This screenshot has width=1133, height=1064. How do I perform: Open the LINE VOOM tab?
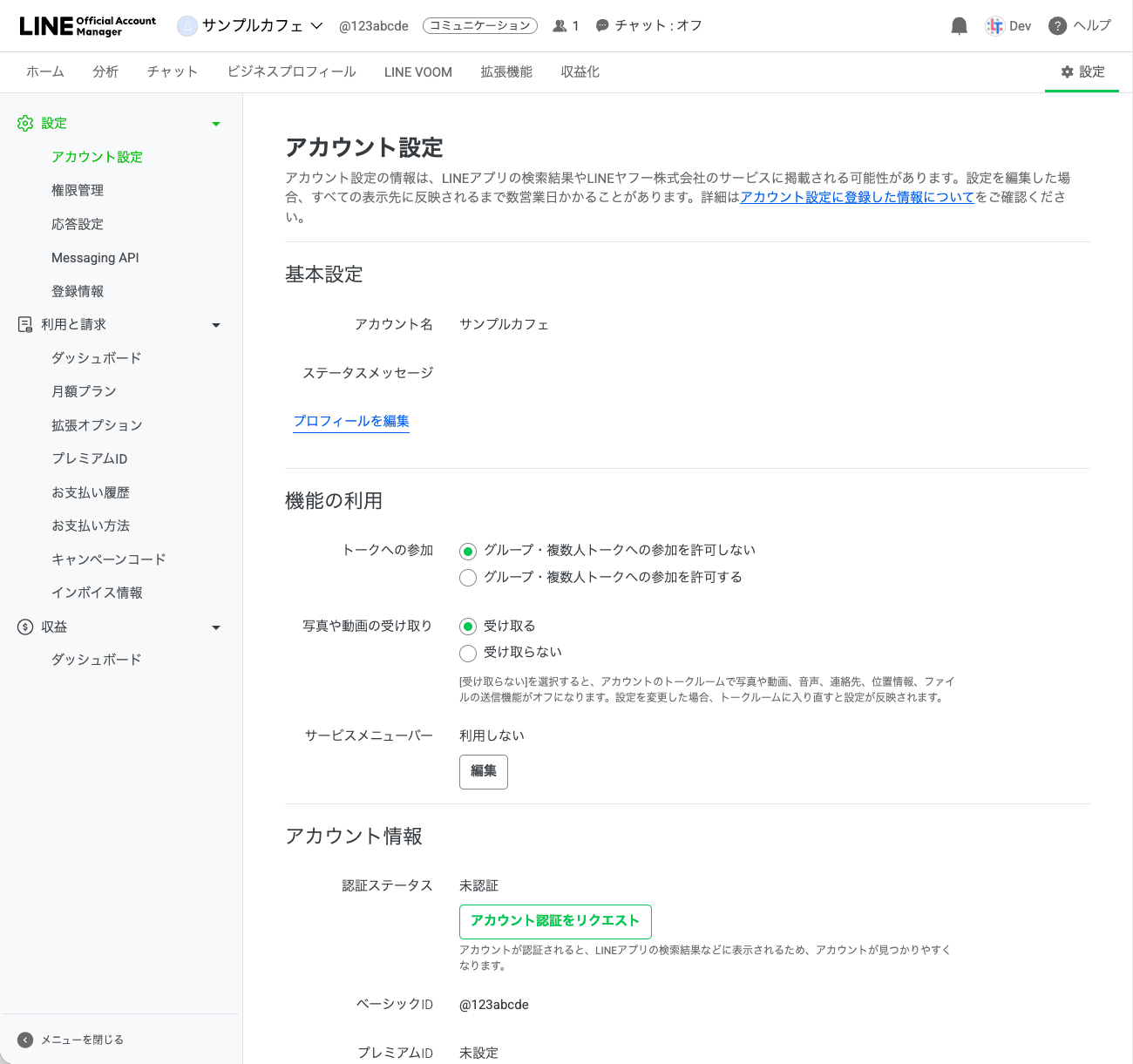coord(418,72)
